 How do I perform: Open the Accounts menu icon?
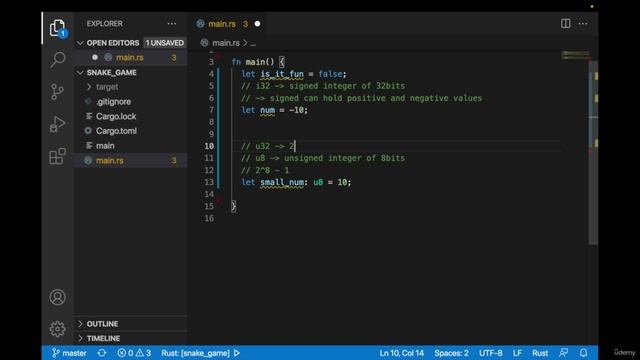(58, 297)
